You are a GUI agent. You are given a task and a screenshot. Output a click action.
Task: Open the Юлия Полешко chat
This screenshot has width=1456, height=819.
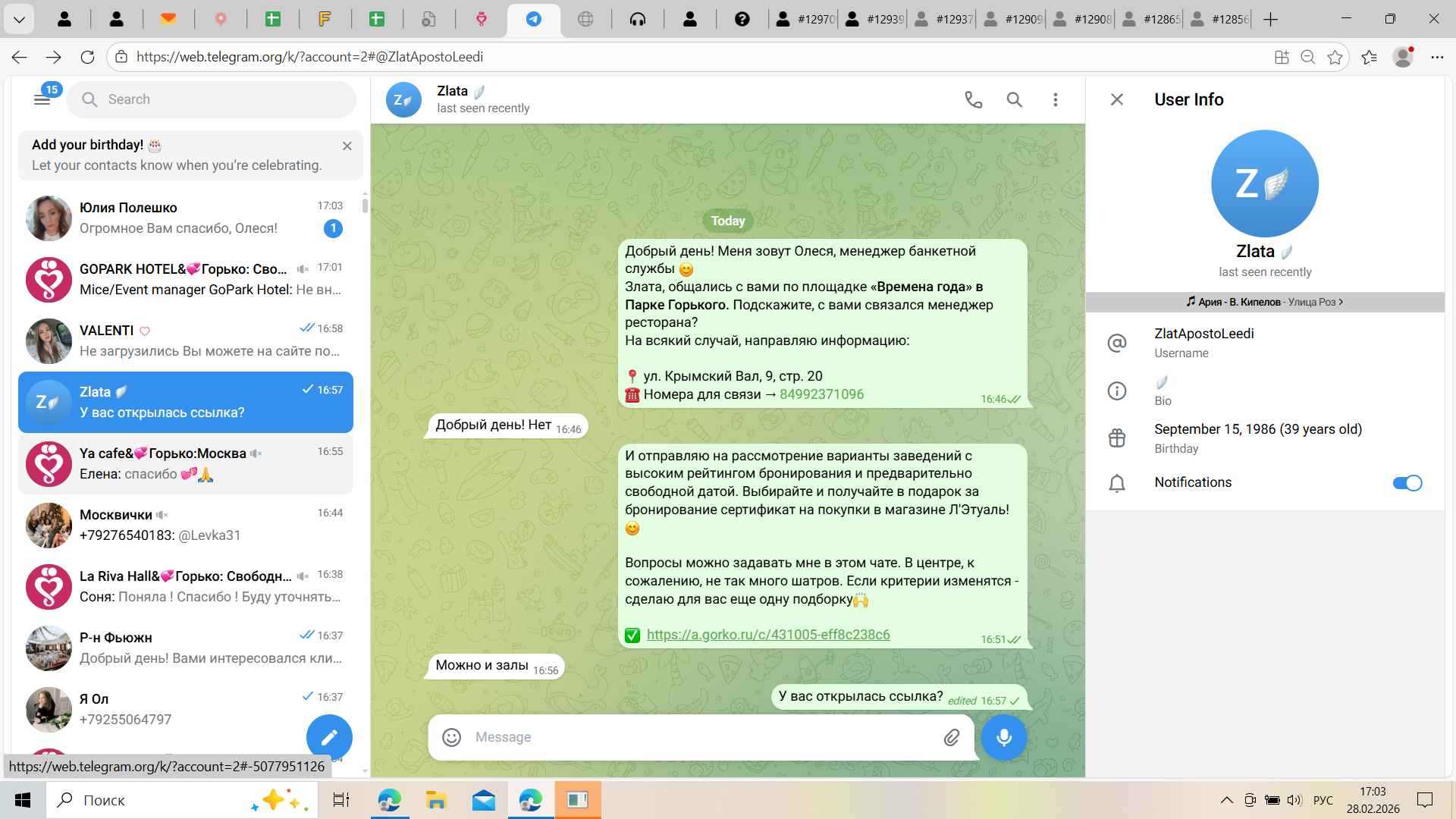(186, 218)
